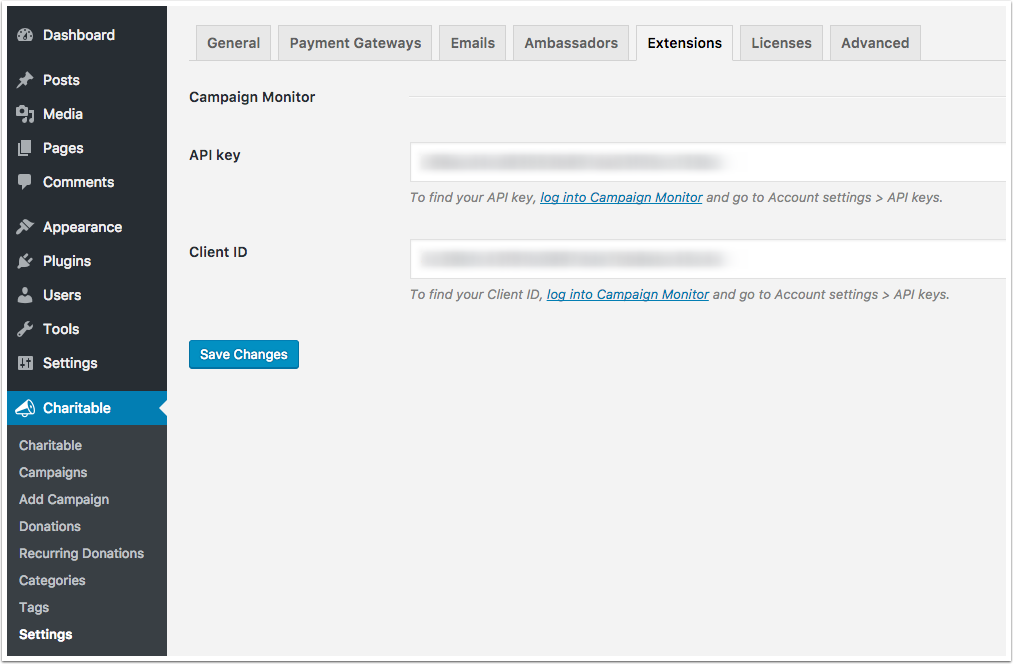Screen dimensions: 1013x664
Task: Open Recurring Donations submenu item
Action: pos(81,554)
